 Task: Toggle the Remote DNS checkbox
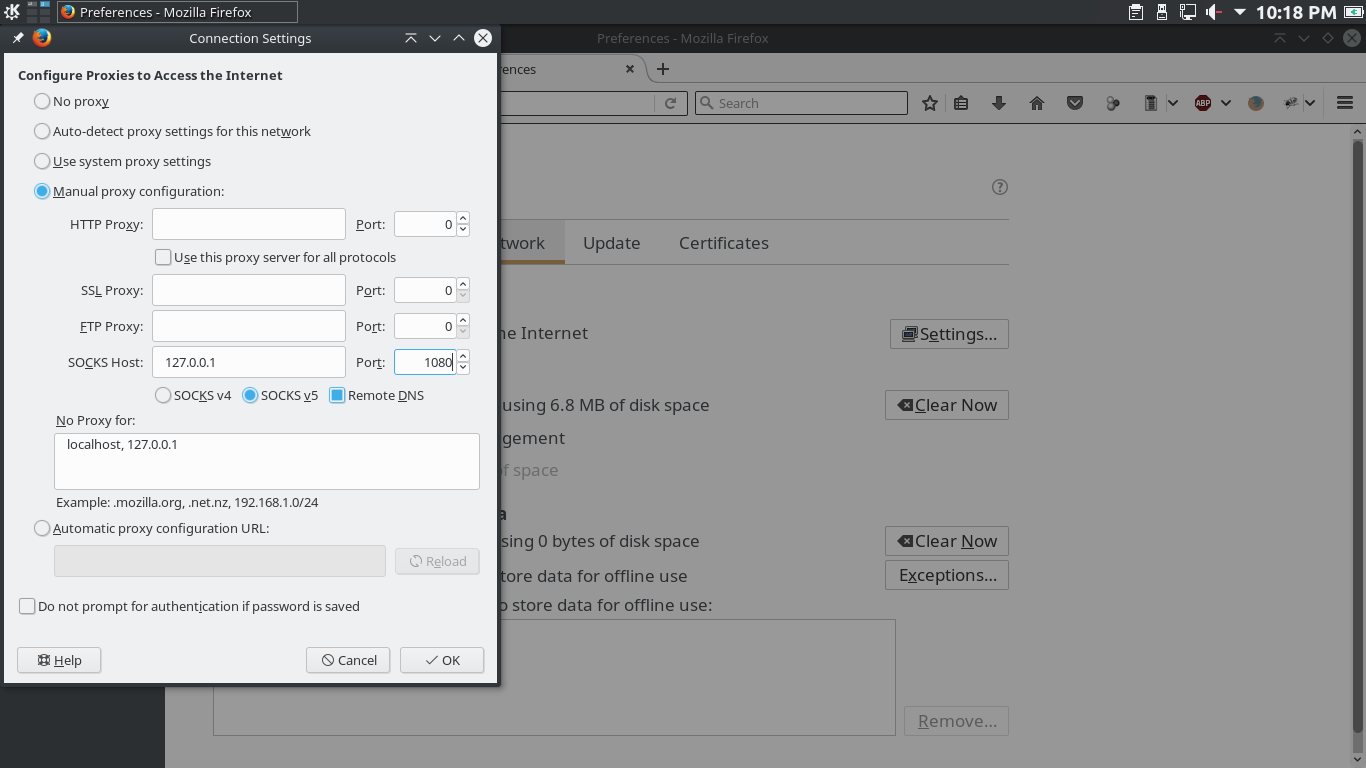337,395
